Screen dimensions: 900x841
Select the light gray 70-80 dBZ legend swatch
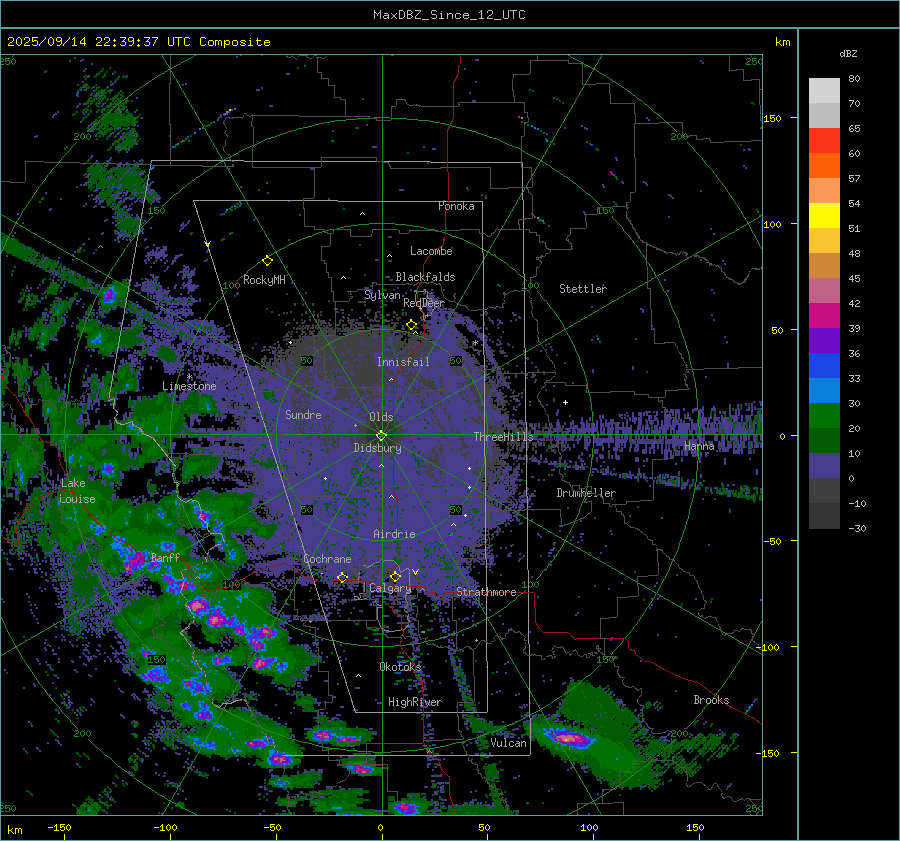tap(824, 91)
